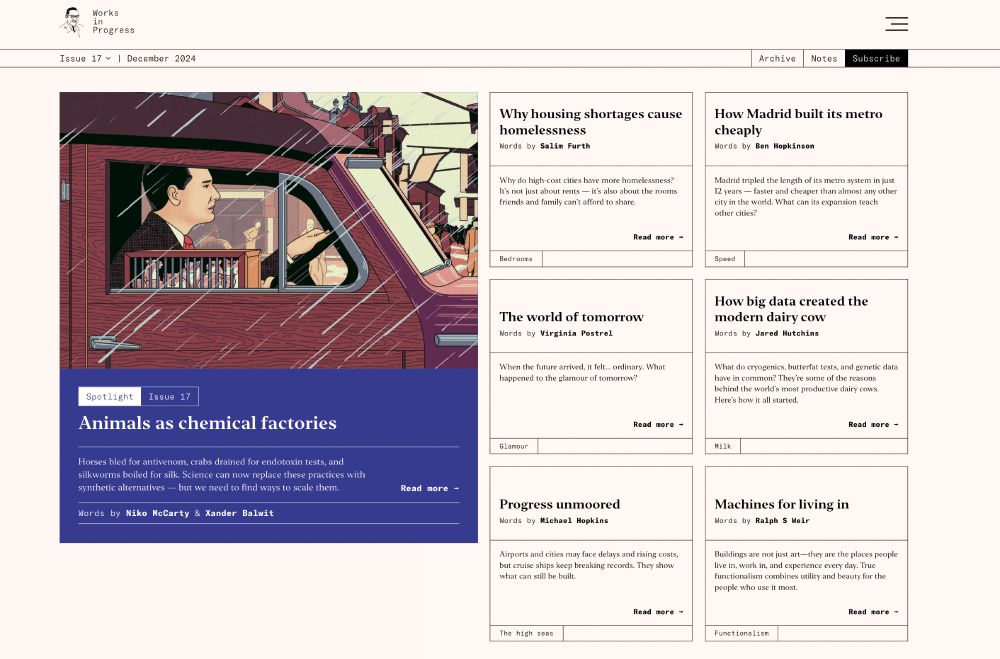Click author name Virginia Postrel
Image resolution: width=1000 pixels, height=659 pixels.
click(576, 333)
